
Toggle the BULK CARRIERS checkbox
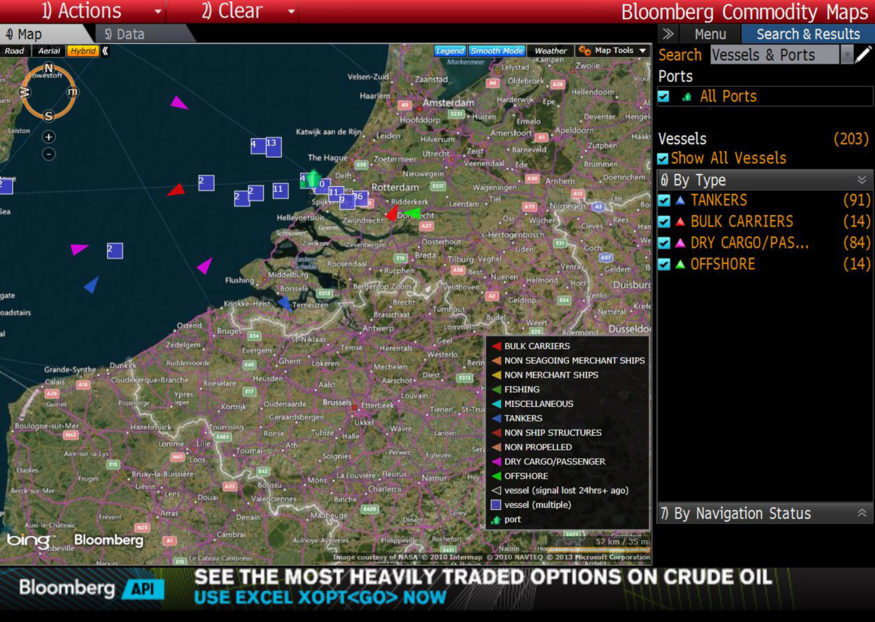coord(664,221)
